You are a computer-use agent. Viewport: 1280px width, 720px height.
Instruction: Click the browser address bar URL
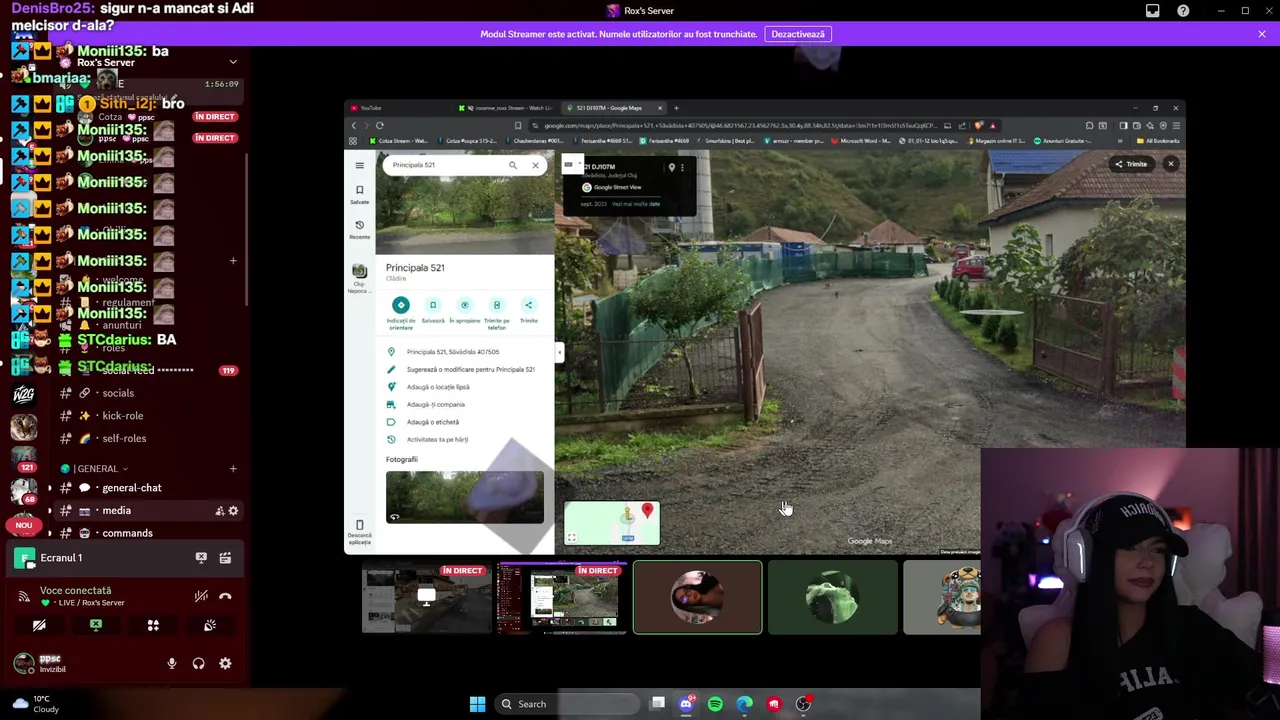pos(740,126)
